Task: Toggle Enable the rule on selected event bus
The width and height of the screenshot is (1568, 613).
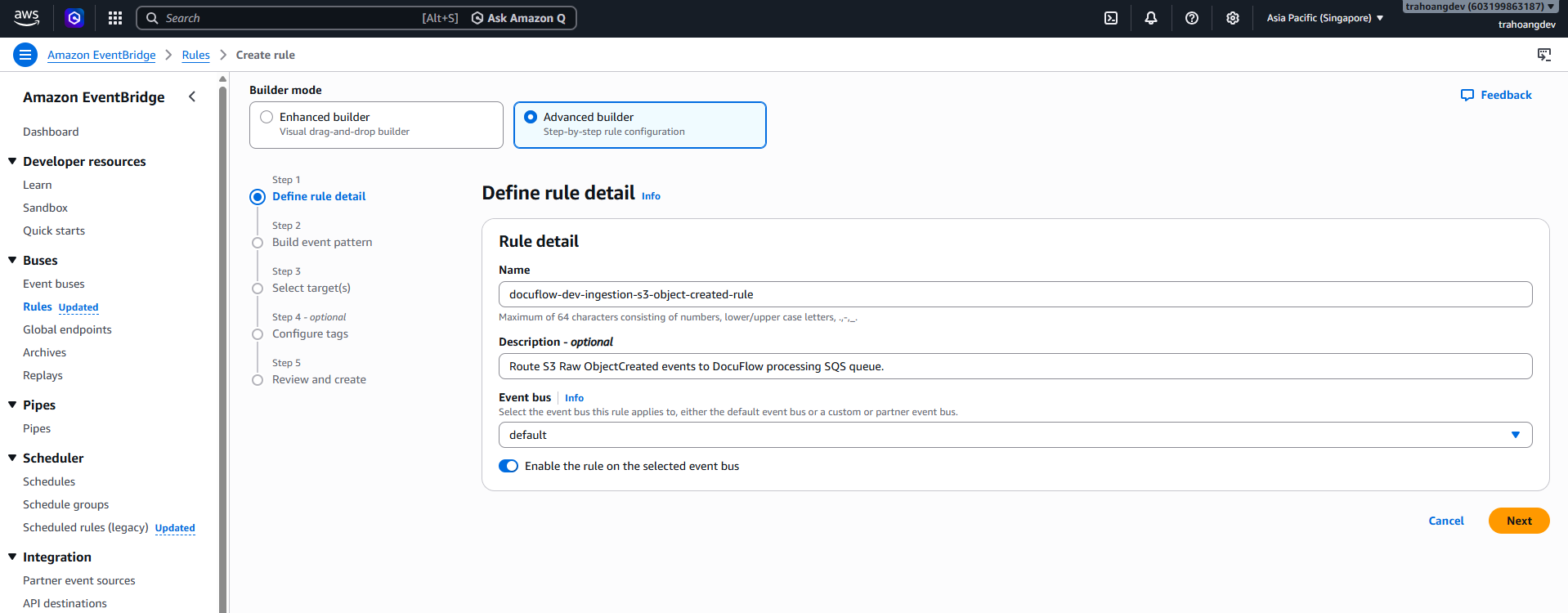Action: (x=508, y=466)
